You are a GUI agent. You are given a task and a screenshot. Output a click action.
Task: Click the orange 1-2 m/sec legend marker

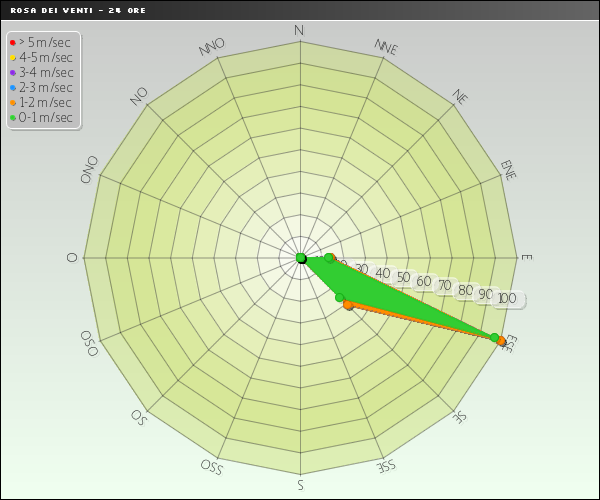click(12, 102)
